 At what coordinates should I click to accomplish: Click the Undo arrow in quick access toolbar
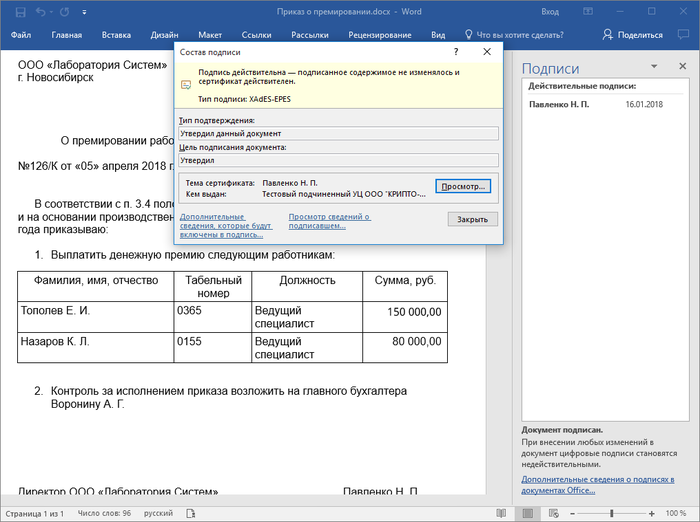point(41,11)
